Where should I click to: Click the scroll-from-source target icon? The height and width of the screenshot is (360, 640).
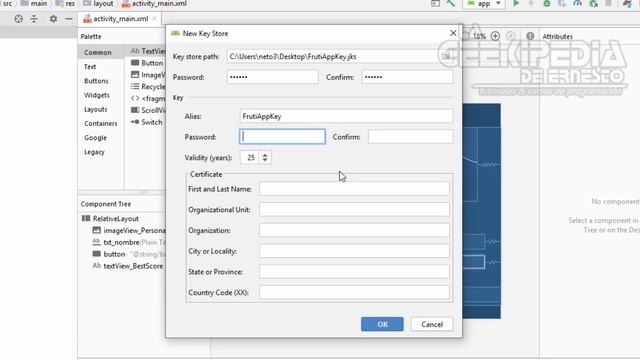18,19
